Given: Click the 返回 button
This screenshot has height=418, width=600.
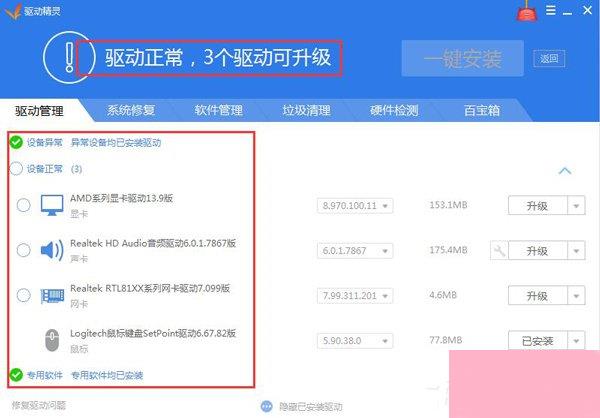Looking at the screenshot, I should coord(549,58).
